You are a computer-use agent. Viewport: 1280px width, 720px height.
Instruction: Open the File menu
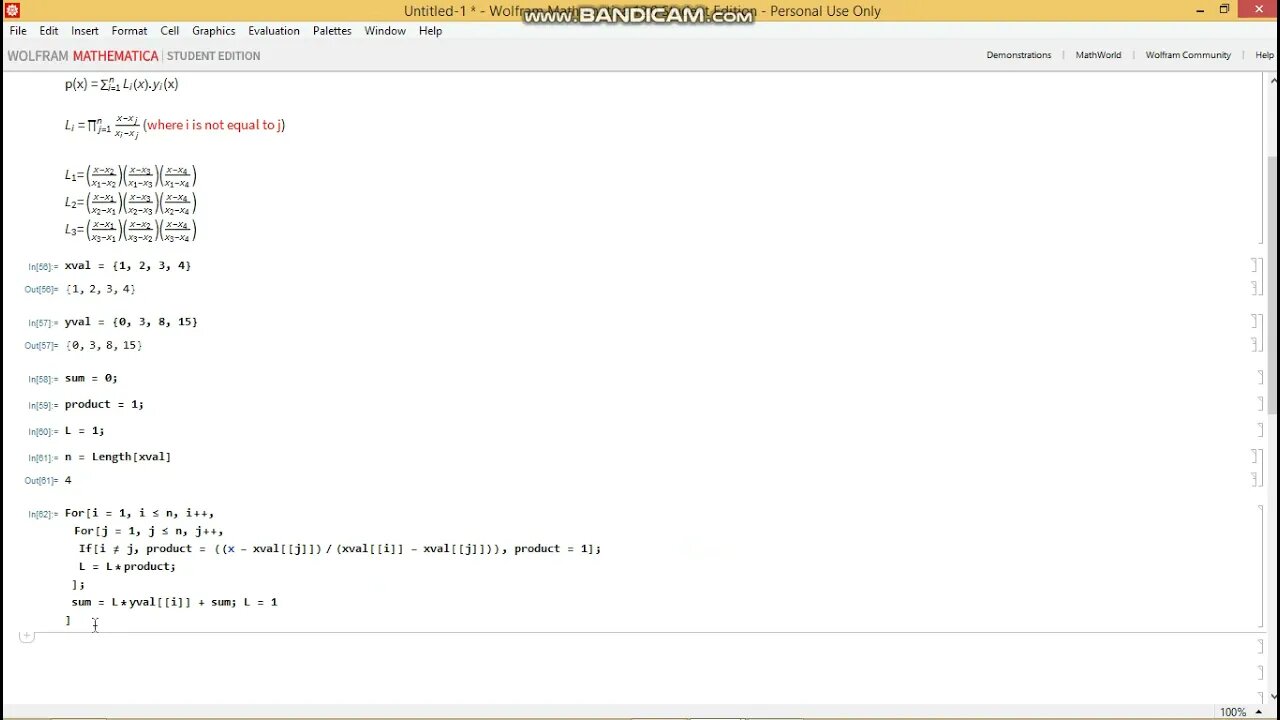[x=18, y=31]
